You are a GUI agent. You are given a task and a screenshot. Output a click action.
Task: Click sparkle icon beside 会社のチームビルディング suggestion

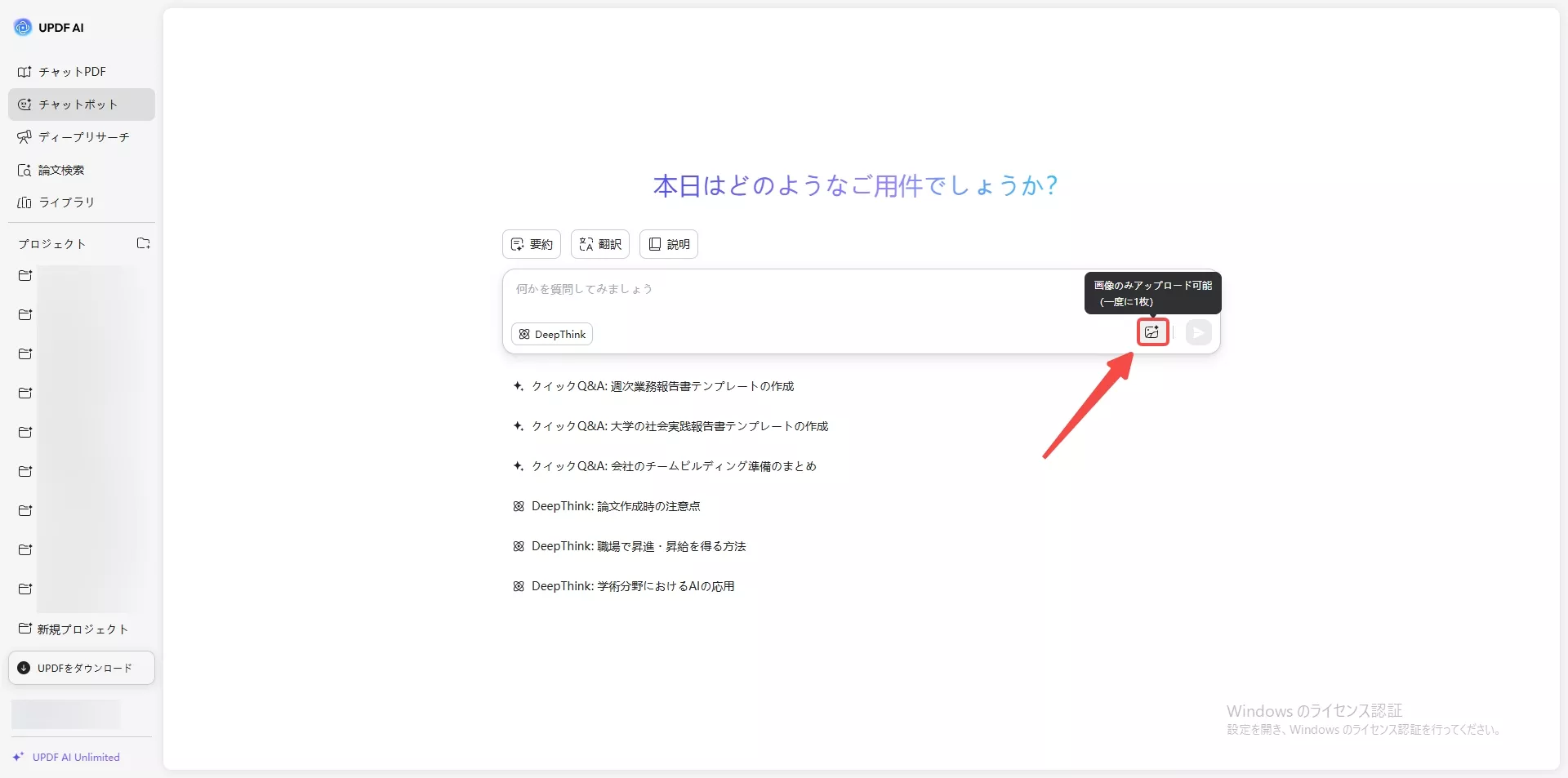518,466
